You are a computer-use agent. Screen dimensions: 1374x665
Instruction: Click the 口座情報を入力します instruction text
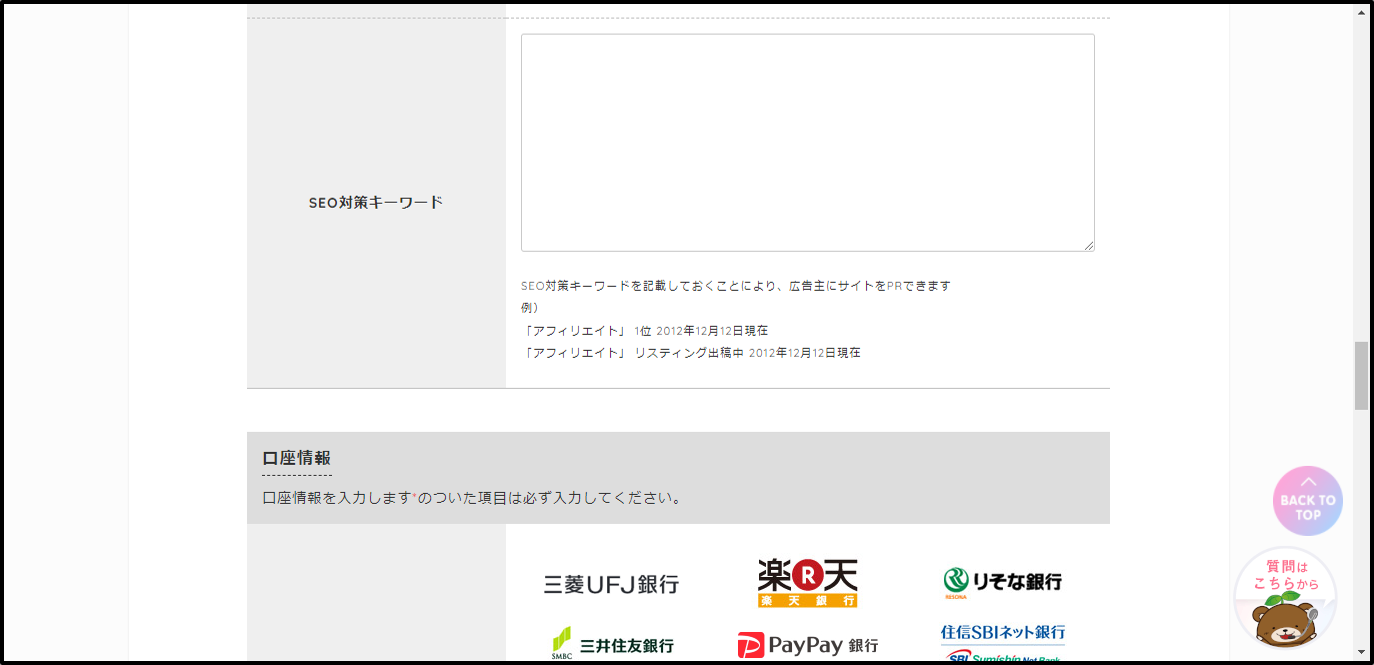click(471, 497)
